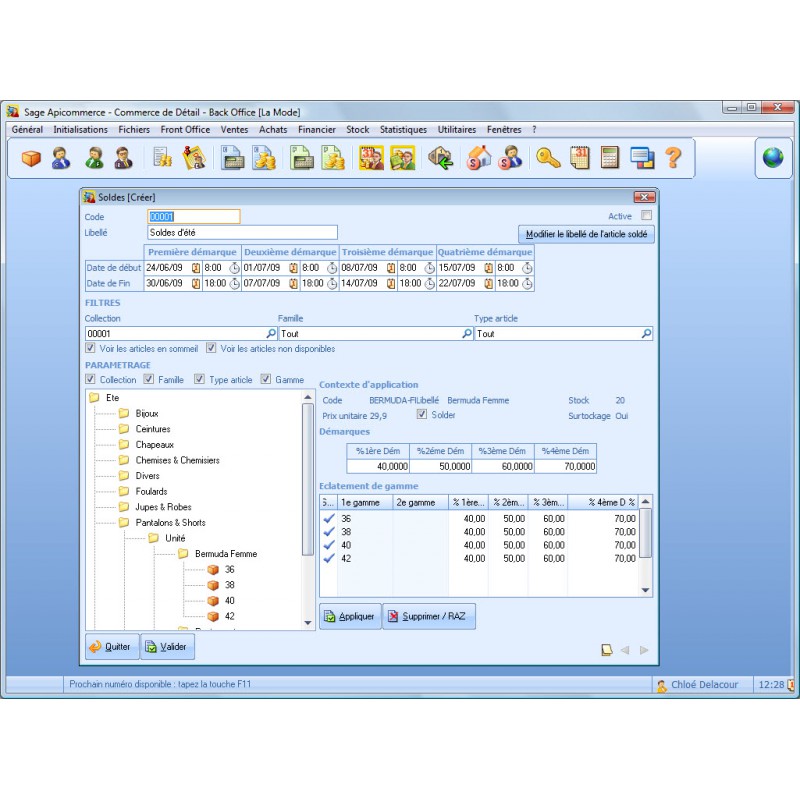Toggle Voir les articles en sommeil checkbox
This screenshot has height=800, width=800.
tap(90, 348)
